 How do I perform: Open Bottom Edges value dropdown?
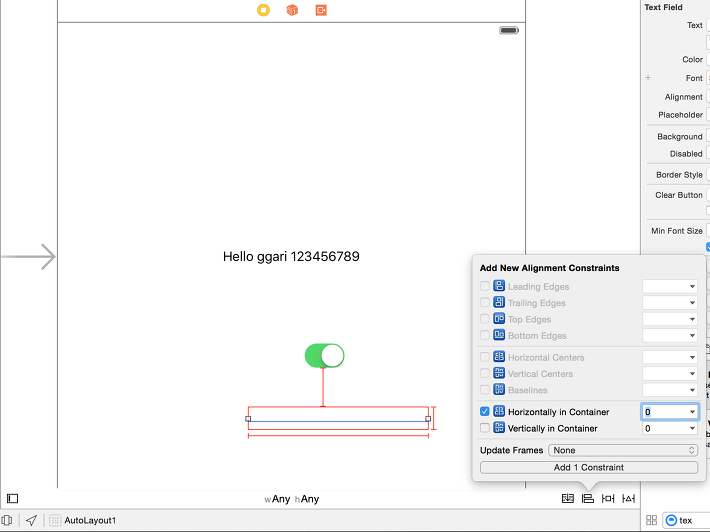tap(692, 335)
